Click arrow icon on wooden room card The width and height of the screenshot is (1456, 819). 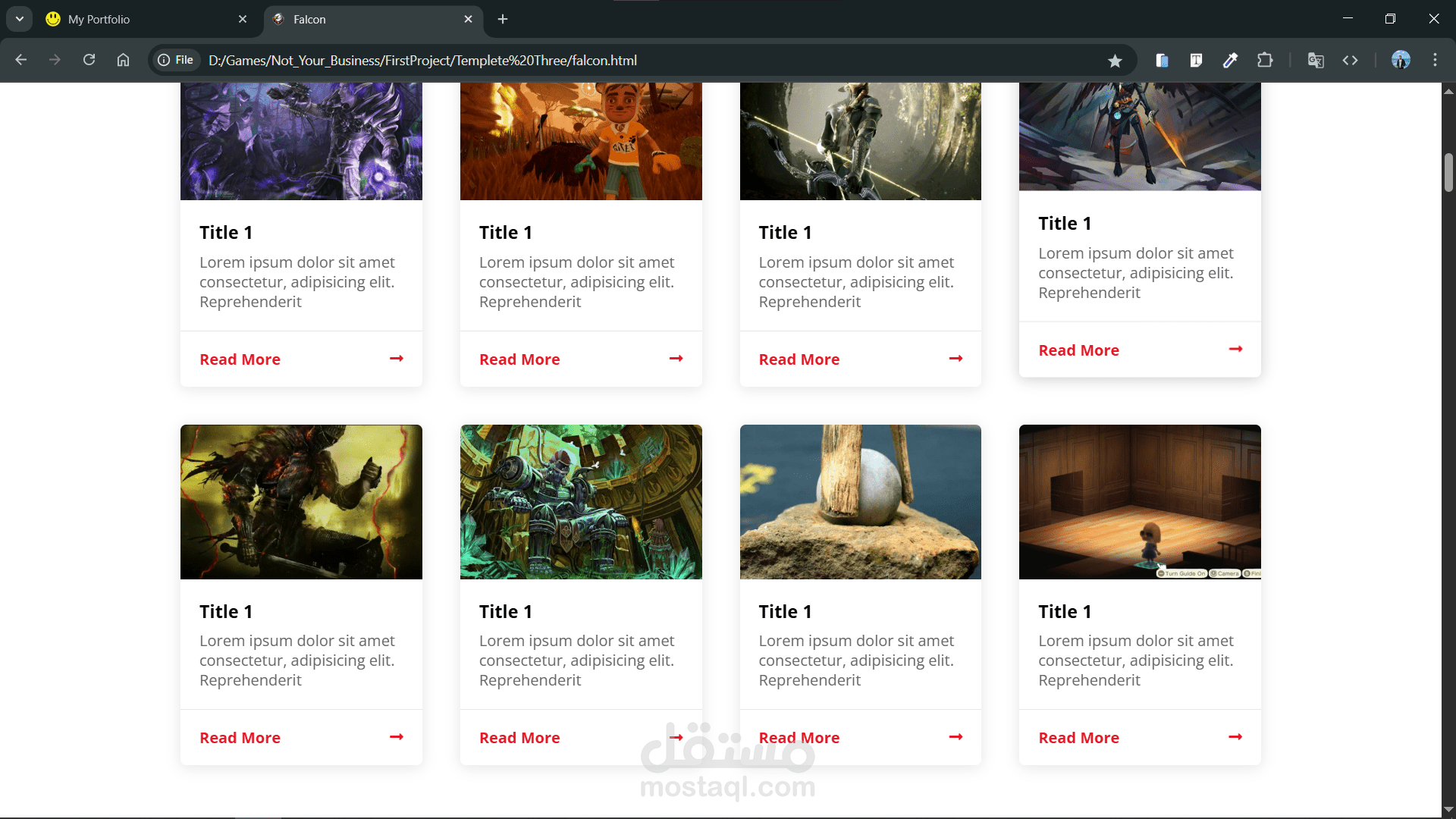[x=1235, y=736]
